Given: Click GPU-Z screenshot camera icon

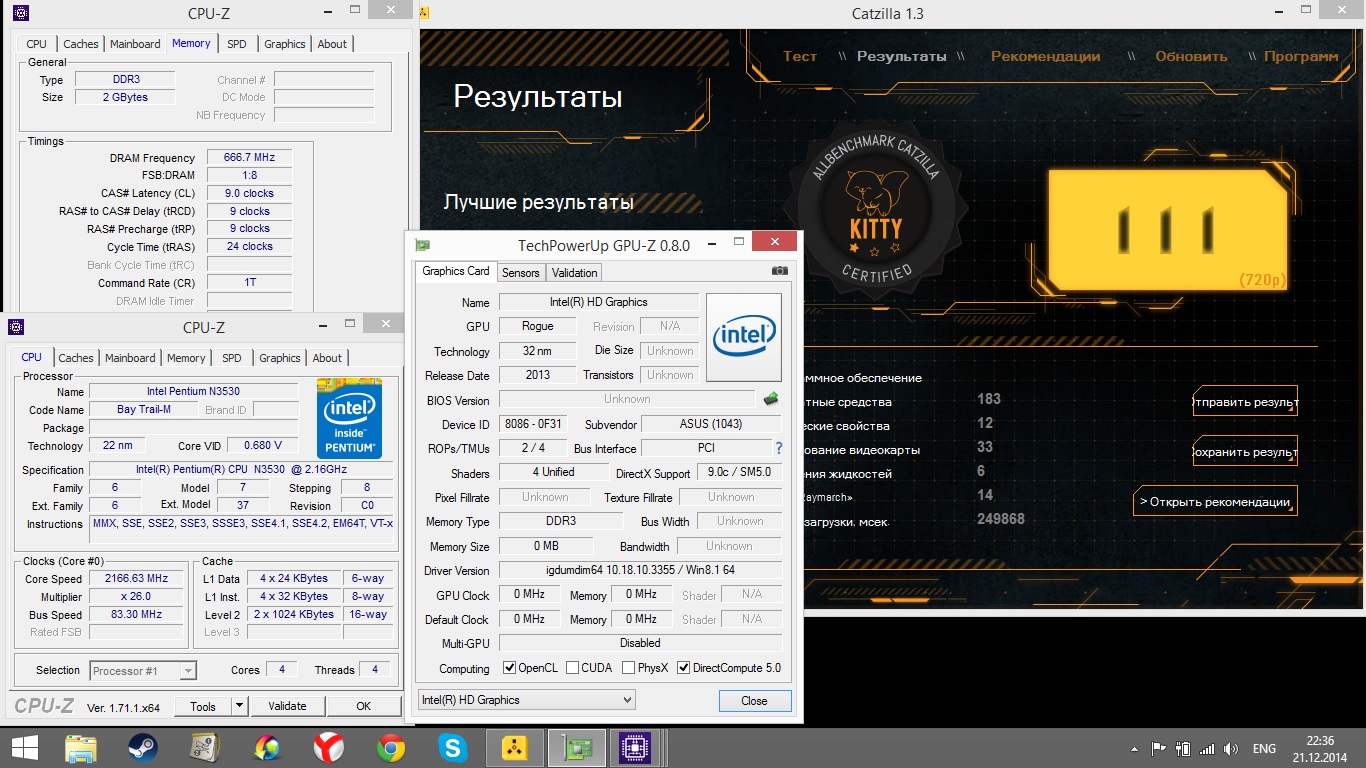Looking at the screenshot, I should pos(780,270).
